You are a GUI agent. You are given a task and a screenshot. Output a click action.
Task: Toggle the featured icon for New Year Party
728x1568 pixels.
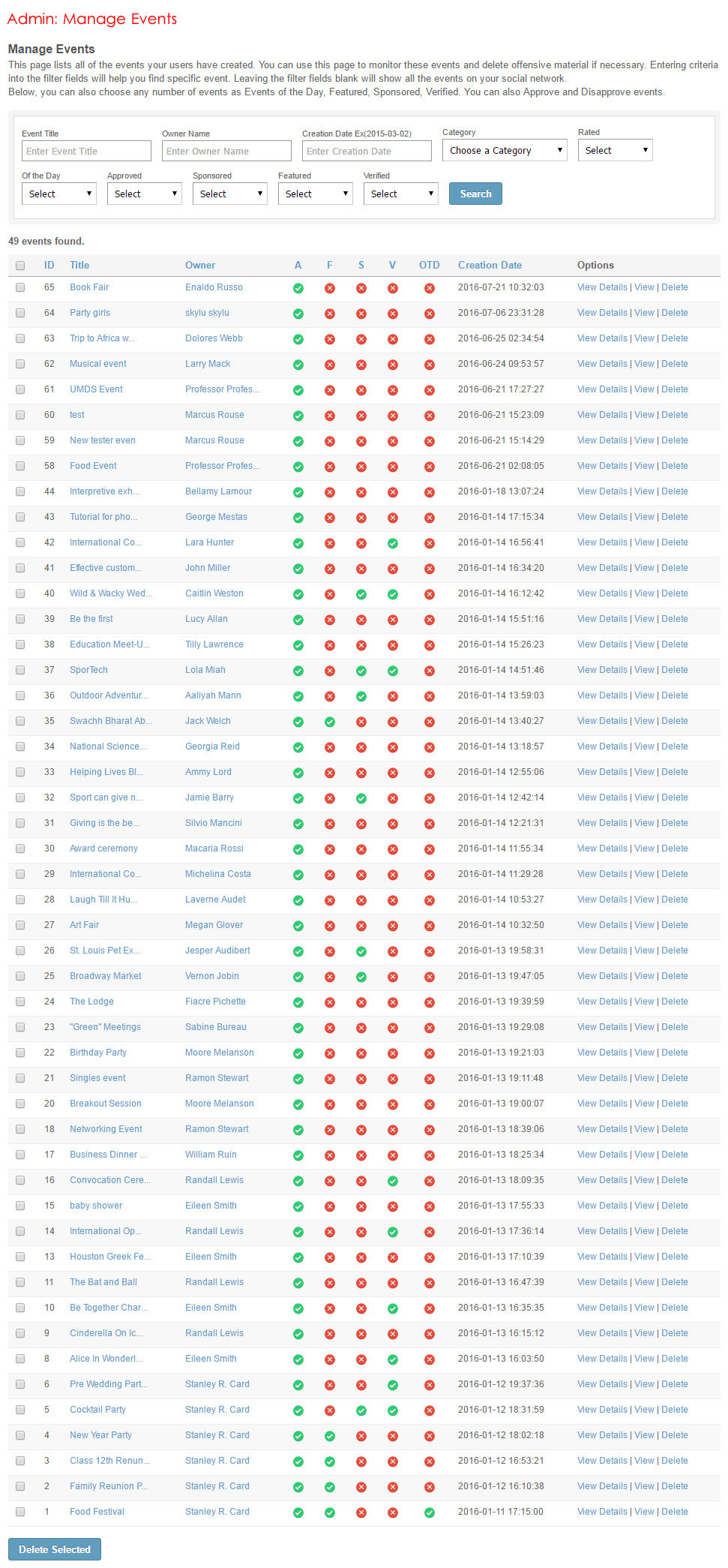(330, 1436)
